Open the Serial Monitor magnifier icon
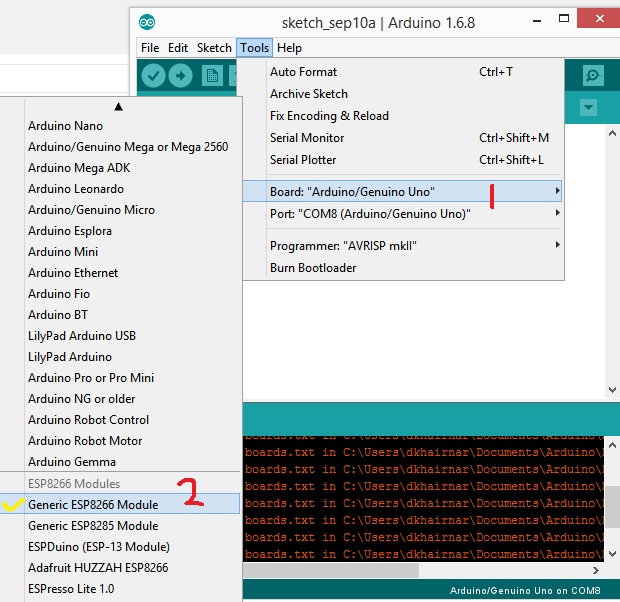Viewport: 620px width, 602px height. point(593,75)
